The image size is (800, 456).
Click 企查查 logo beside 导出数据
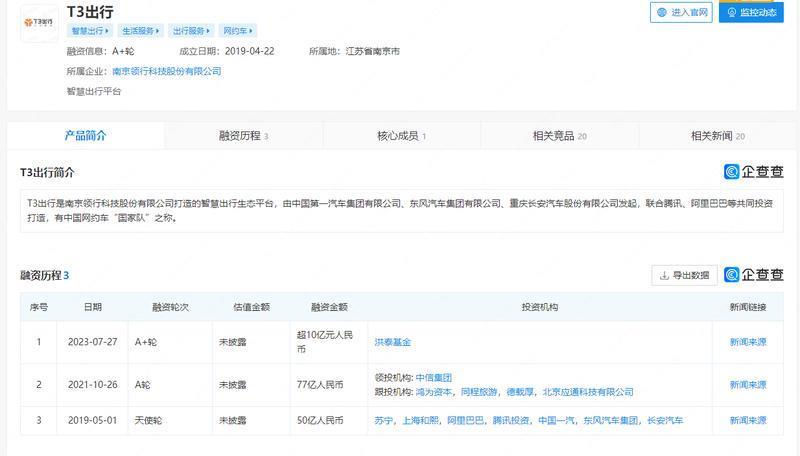click(x=754, y=275)
